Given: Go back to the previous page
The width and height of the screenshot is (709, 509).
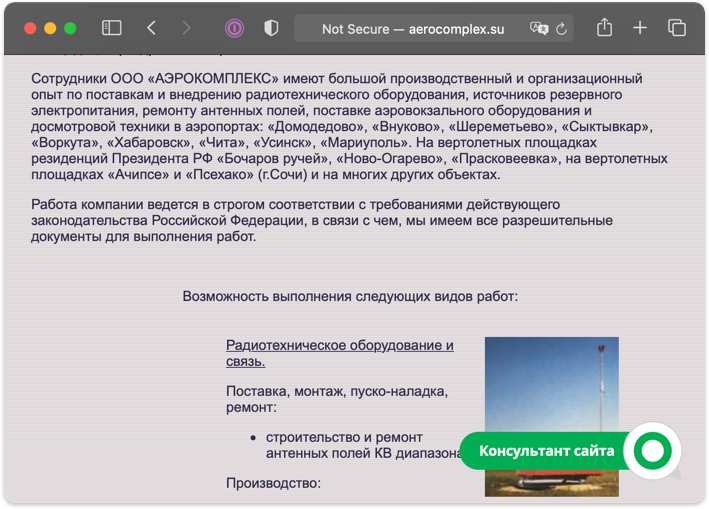Looking at the screenshot, I should (x=151, y=29).
